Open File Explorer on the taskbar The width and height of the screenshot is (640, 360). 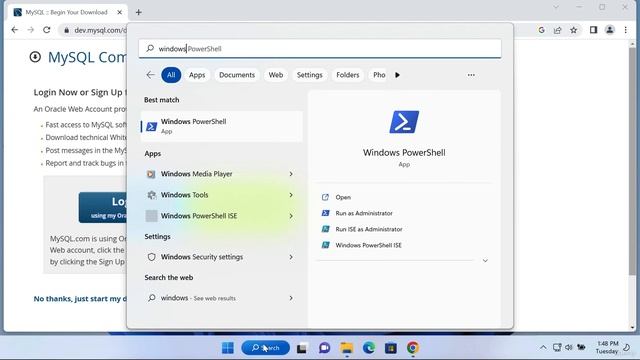point(347,348)
